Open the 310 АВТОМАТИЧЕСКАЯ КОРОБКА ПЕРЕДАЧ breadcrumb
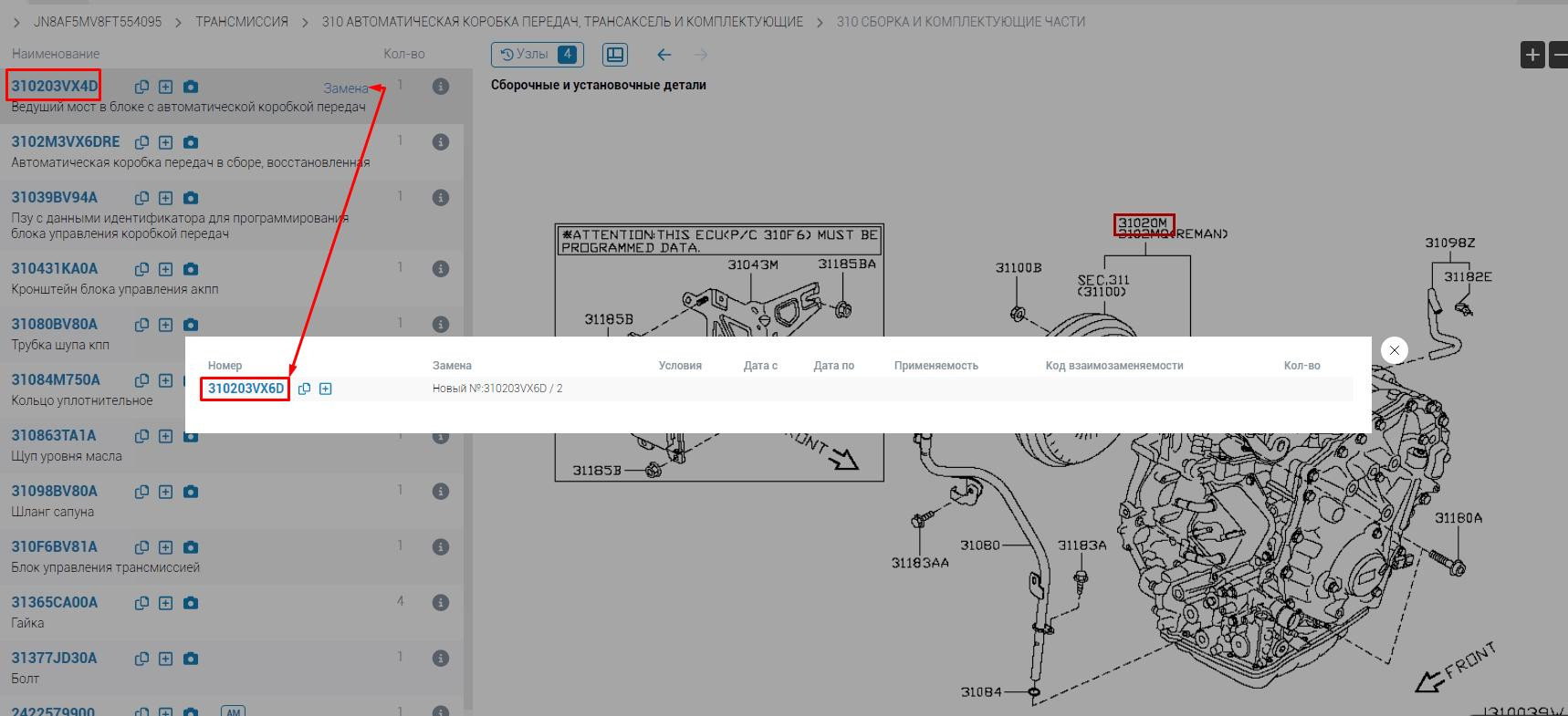Viewport: 1568px width, 716px height. pos(562,22)
